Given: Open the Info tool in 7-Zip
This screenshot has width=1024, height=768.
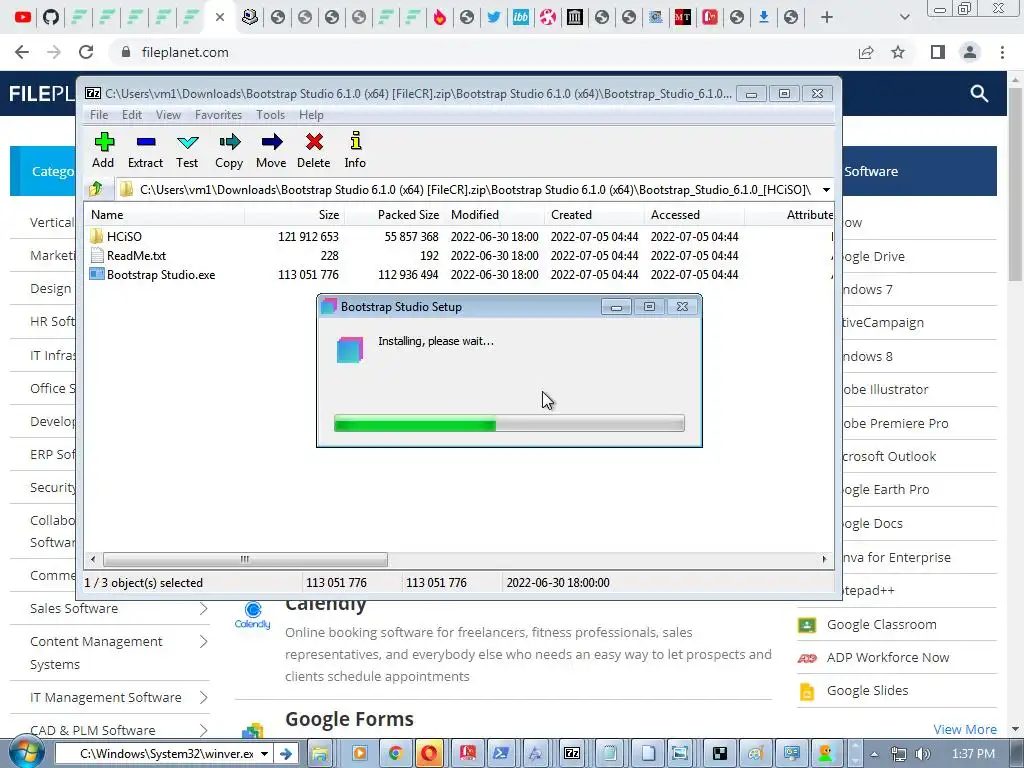Looking at the screenshot, I should 355,150.
